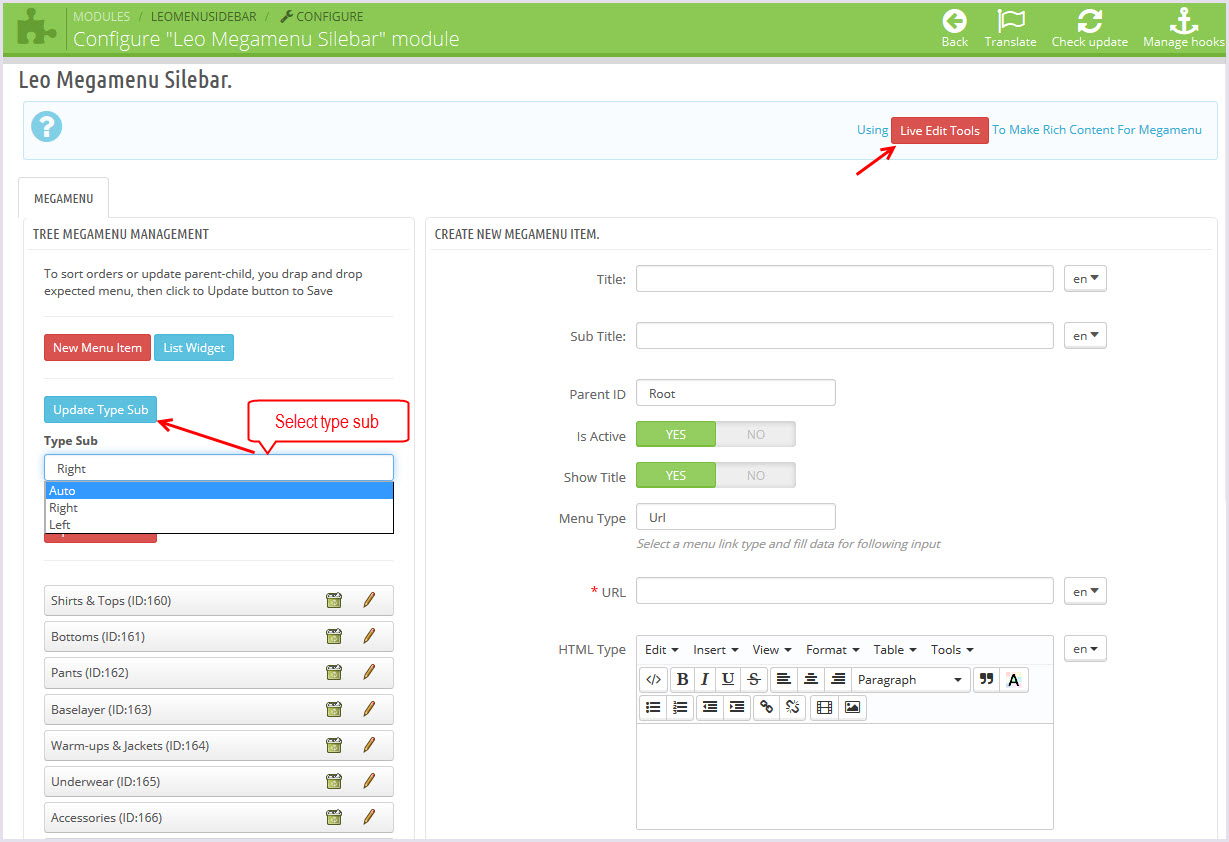Set Is Active to YES
1229x842 pixels.
[676, 434]
